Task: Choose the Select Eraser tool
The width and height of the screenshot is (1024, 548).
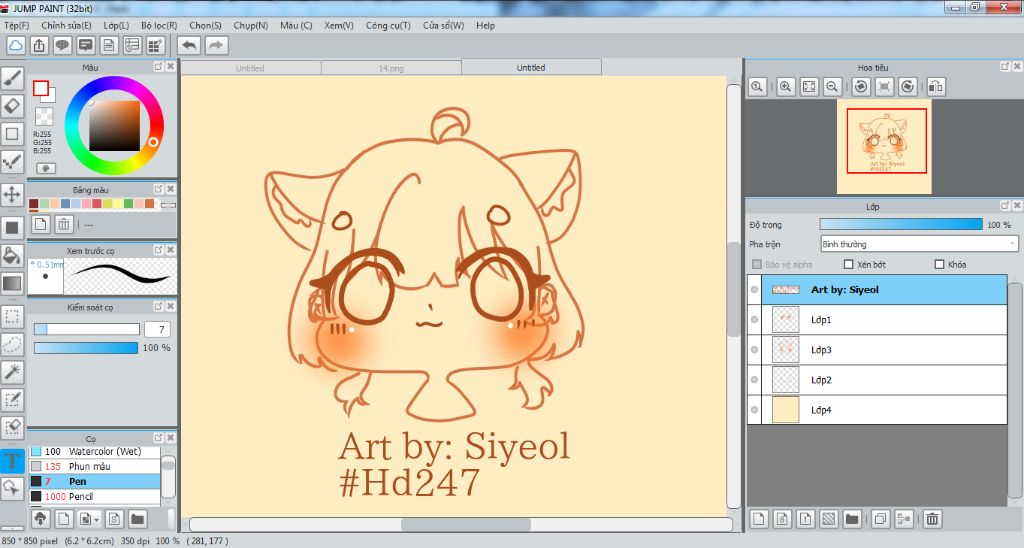Action: [x=12, y=427]
